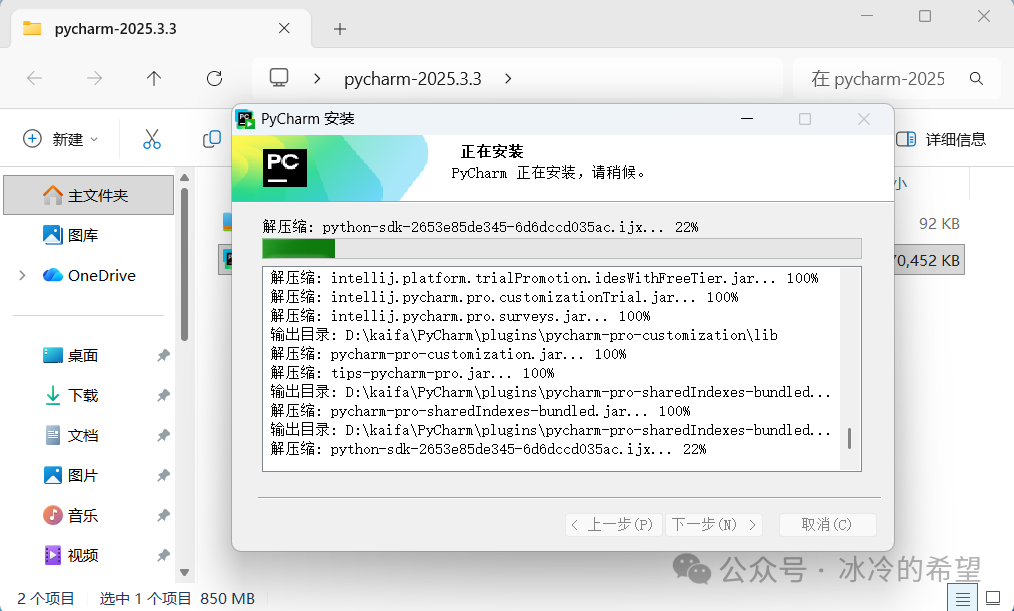Click the Back (上一步) button in installer
The image size is (1014, 611).
(x=614, y=524)
